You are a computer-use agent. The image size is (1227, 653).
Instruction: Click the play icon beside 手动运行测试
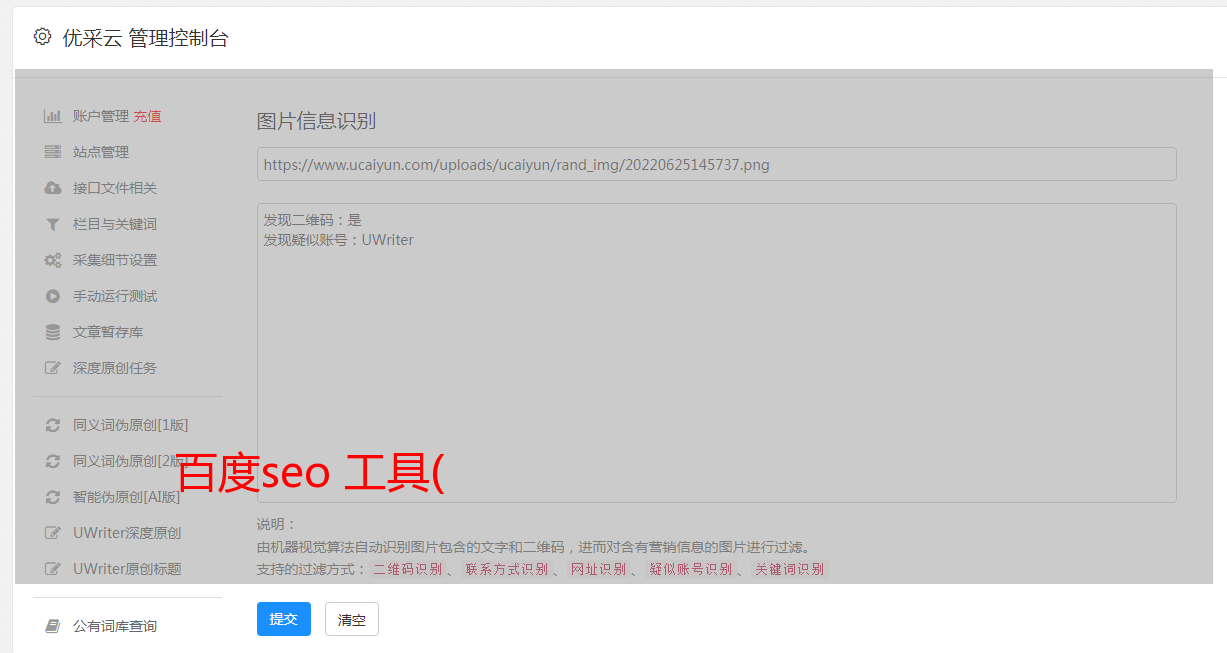pos(52,296)
